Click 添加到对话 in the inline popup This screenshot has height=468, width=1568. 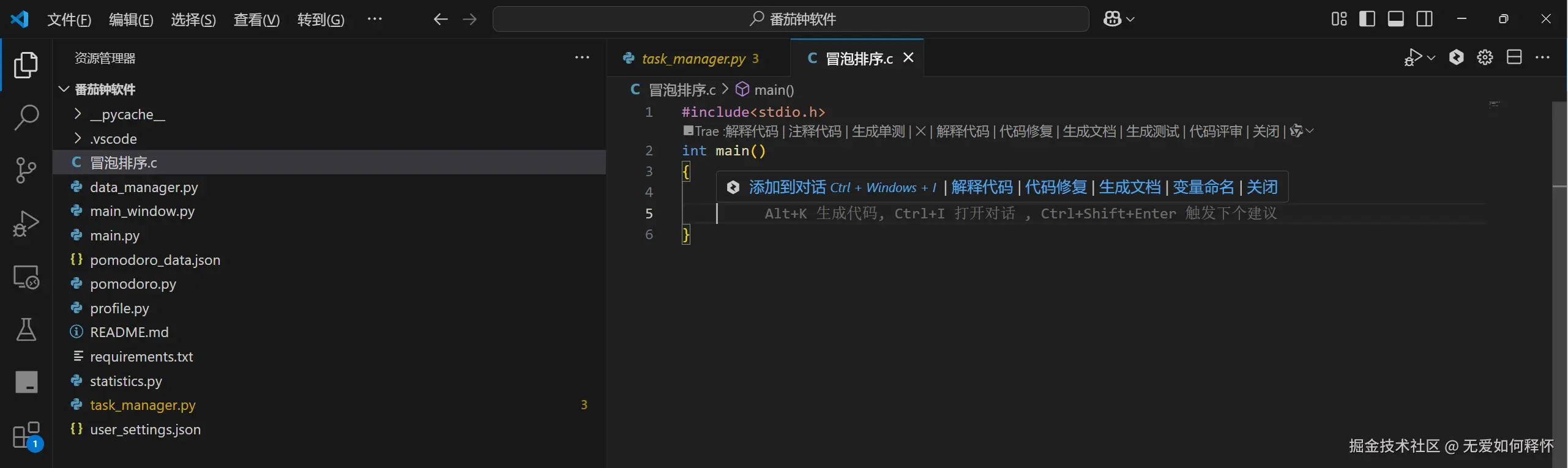coord(787,187)
